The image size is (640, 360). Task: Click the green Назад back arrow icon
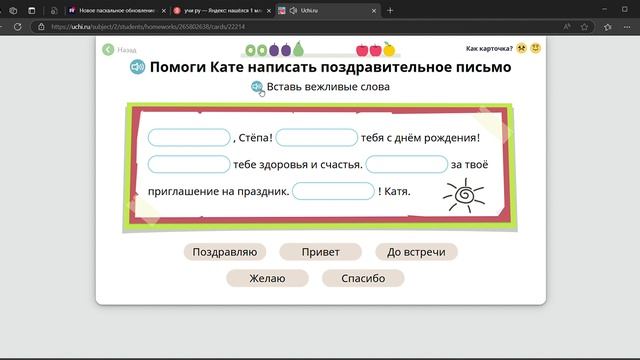108,50
